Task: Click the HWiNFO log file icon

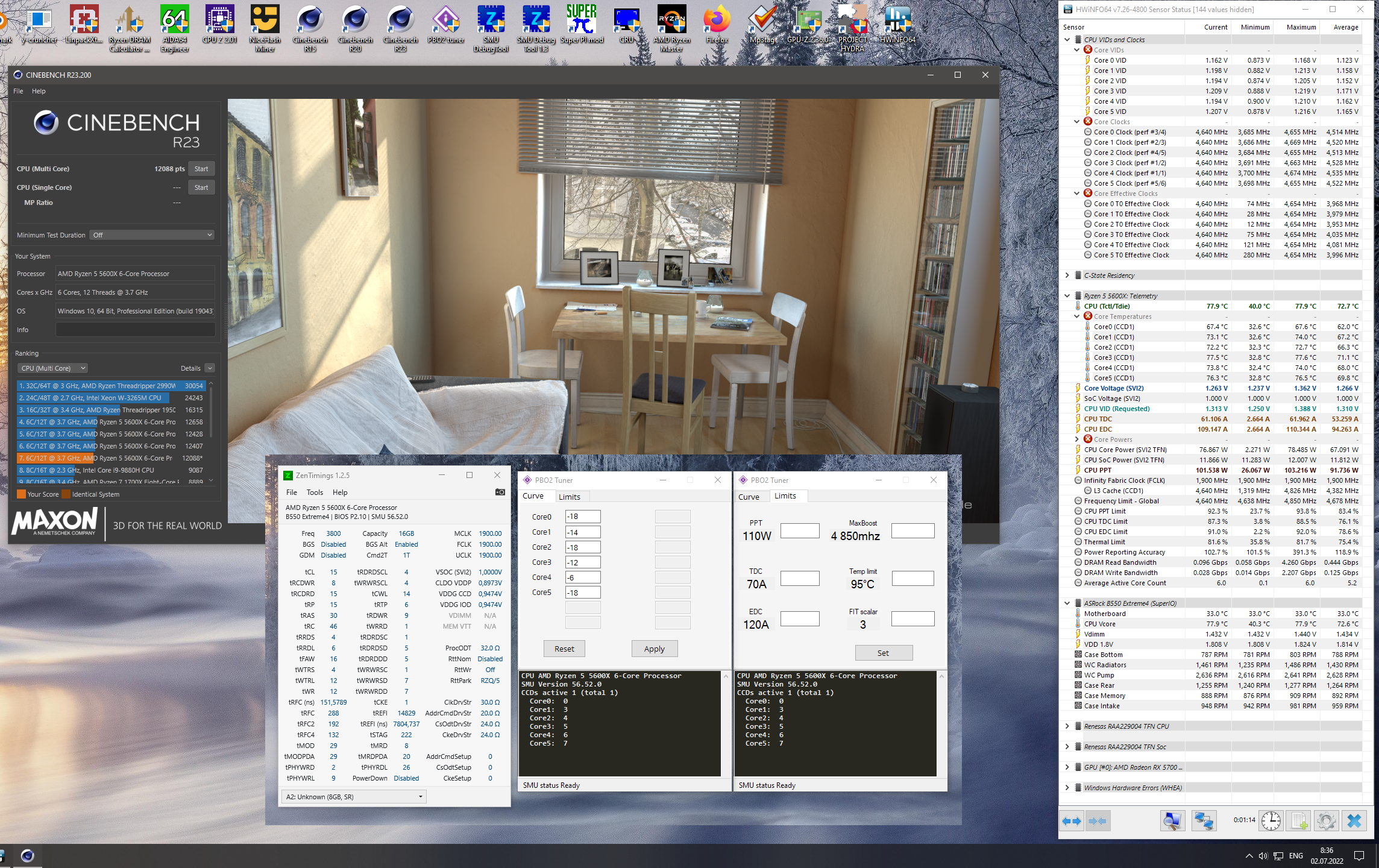Action: 1299,821
